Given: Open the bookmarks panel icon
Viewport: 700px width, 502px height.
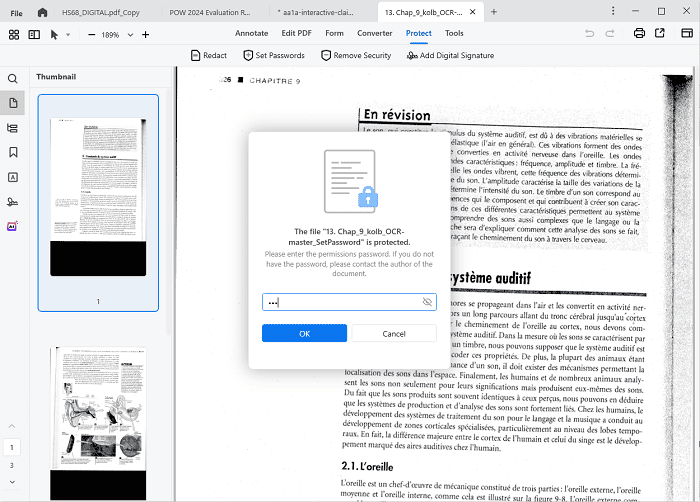Looking at the screenshot, I should 13,152.
